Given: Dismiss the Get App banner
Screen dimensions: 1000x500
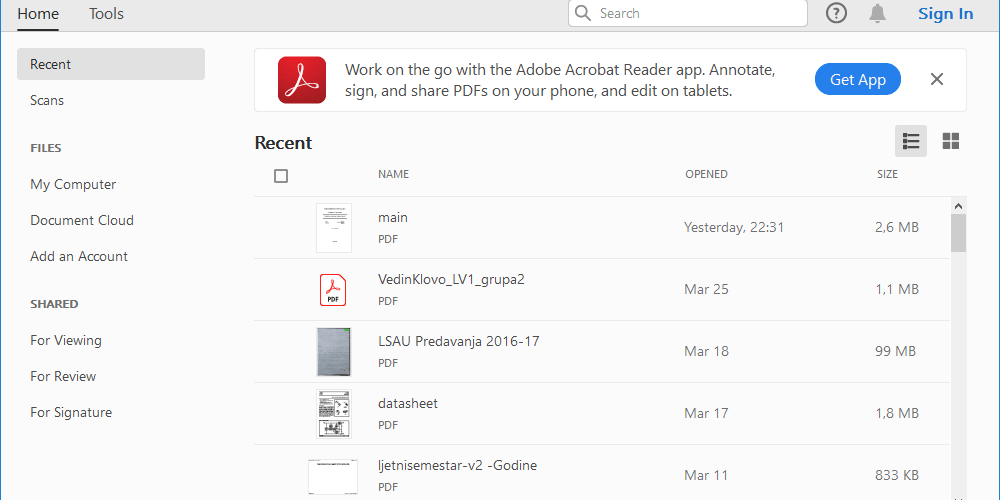Looking at the screenshot, I should [936, 79].
